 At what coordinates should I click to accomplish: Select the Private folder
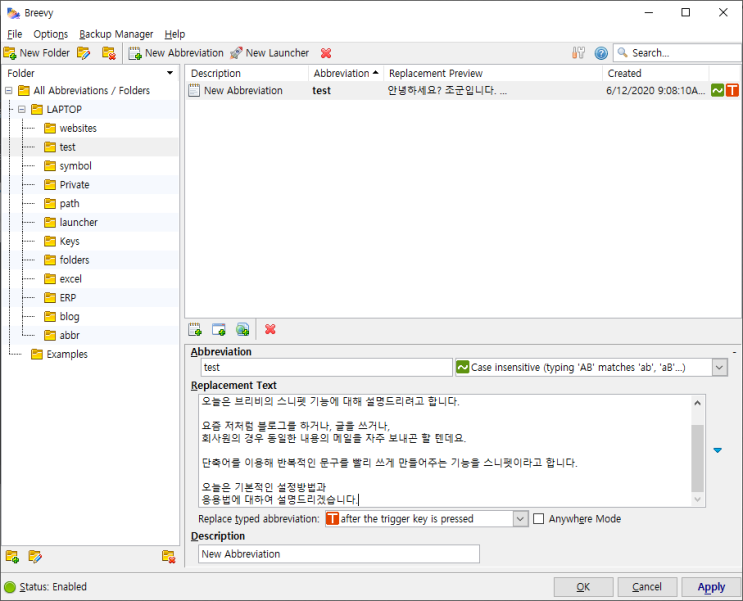coord(74,185)
